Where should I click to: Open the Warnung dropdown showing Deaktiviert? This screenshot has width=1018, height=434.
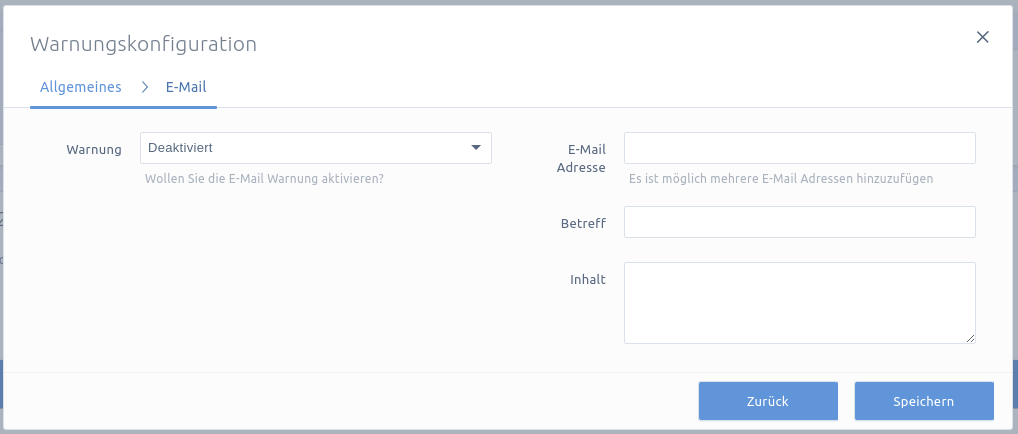[x=316, y=148]
